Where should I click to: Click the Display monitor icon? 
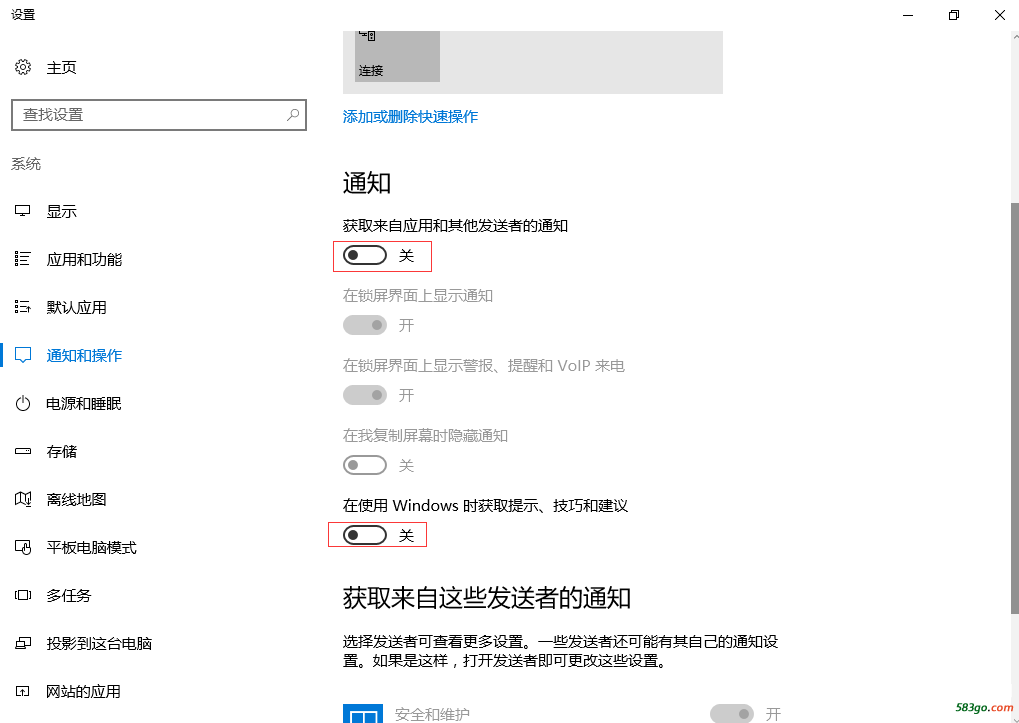[x=23, y=211]
